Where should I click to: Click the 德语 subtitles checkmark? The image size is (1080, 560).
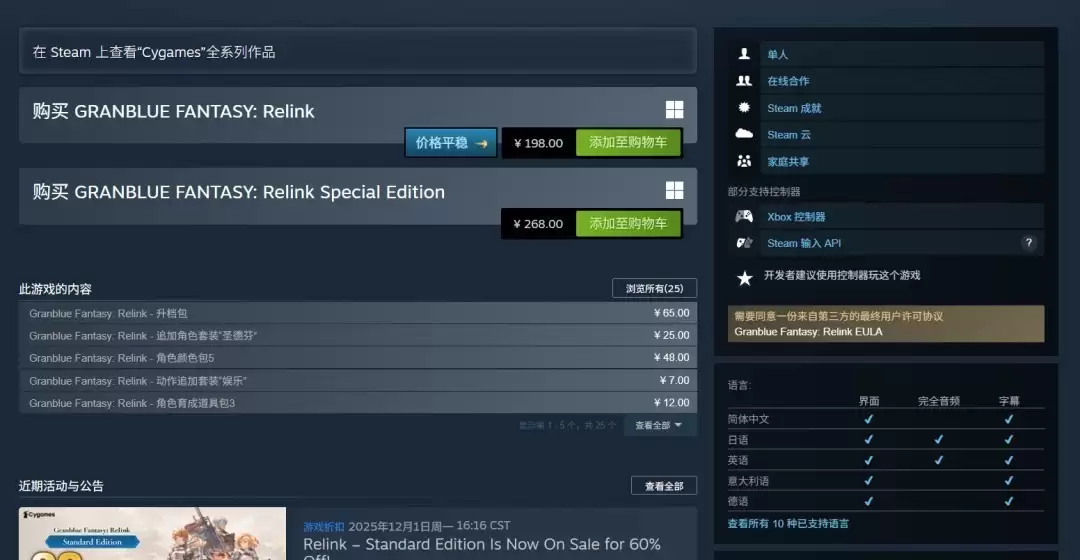tap(1008, 501)
